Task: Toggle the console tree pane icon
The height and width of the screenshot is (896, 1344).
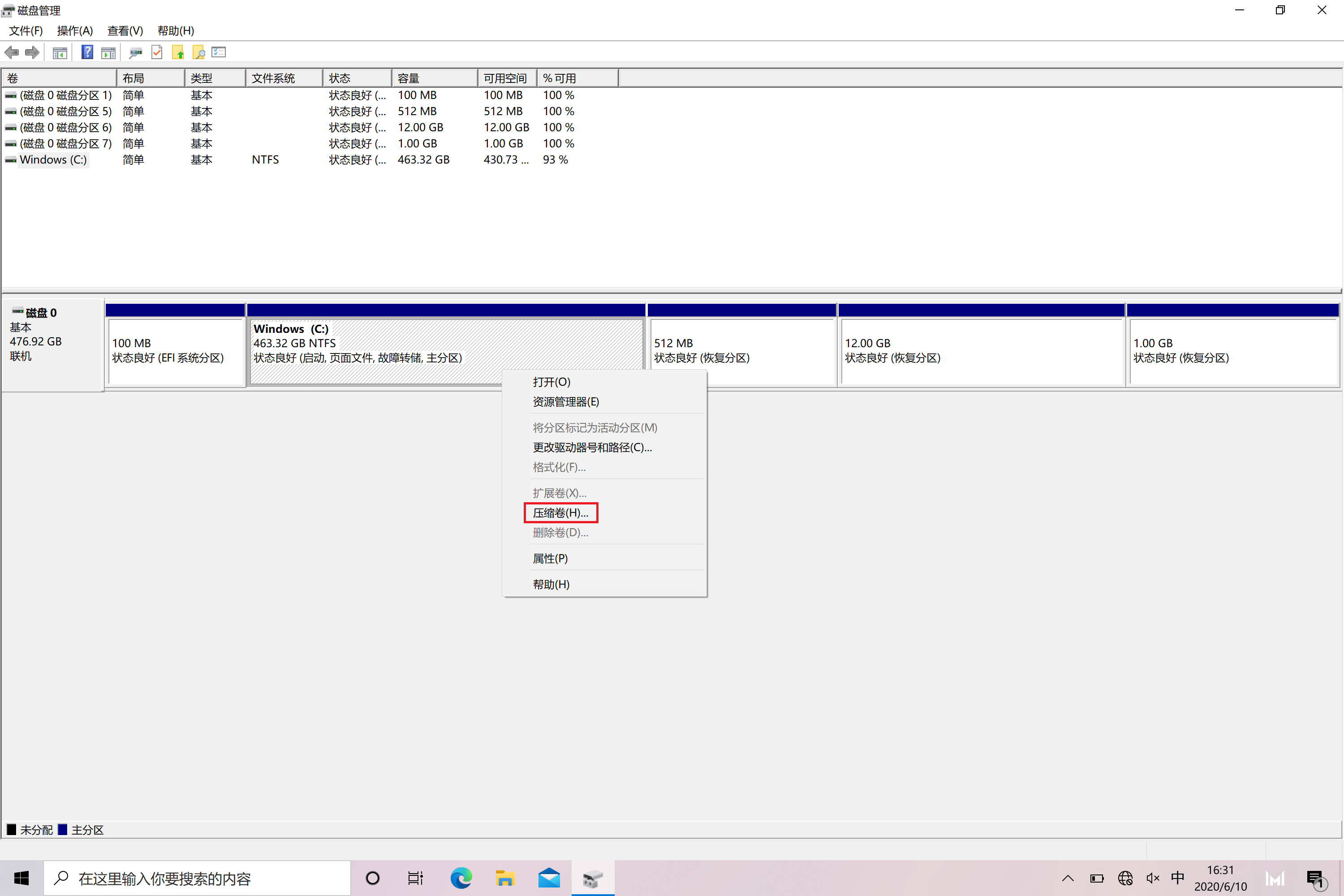Action: (x=60, y=52)
